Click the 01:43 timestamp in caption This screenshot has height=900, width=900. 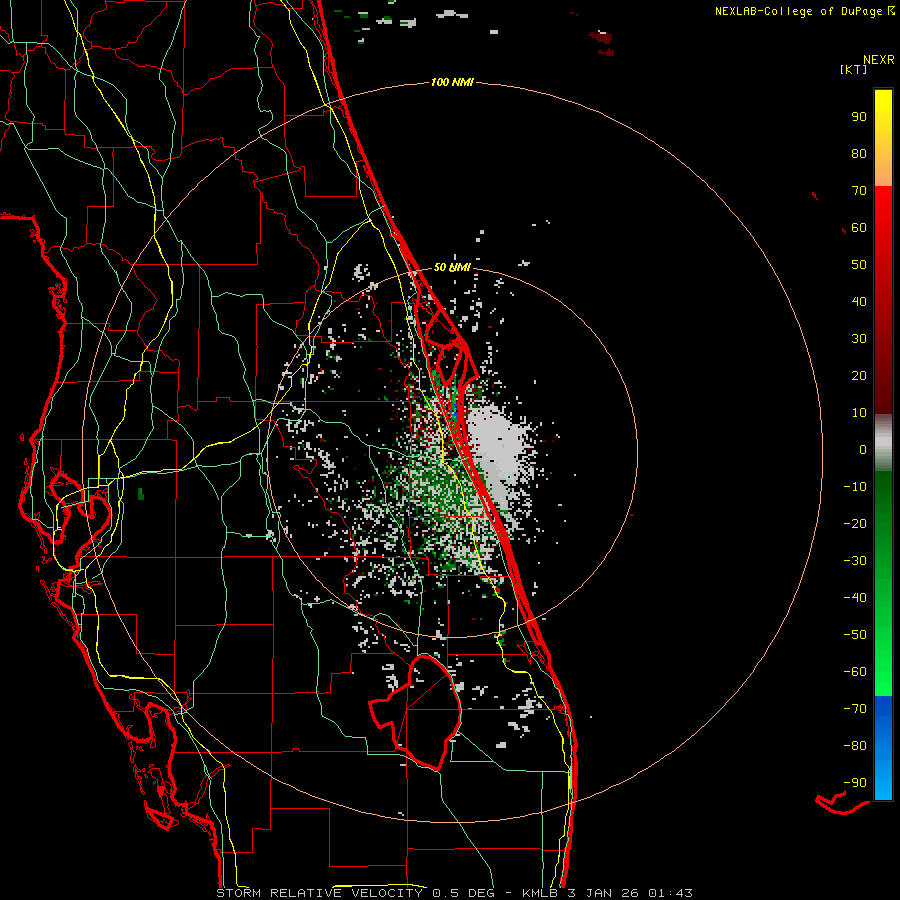pyautogui.click(x=670, y=893)
